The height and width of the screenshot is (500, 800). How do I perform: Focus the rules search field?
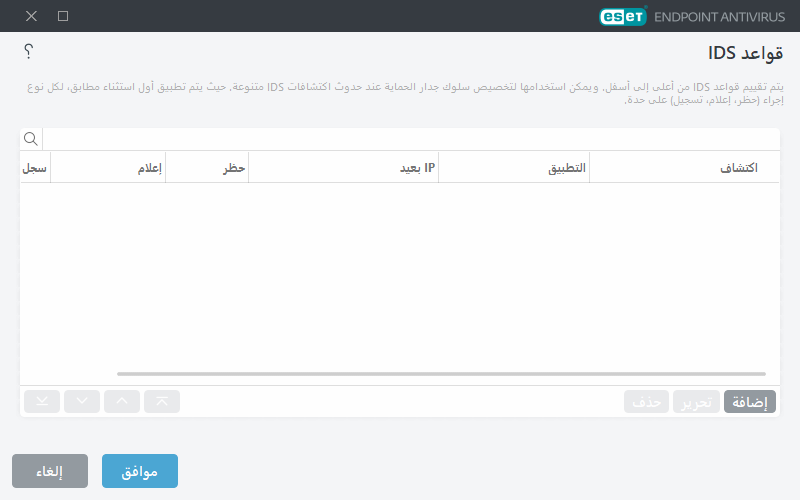pyautogui.click(x=411, y=139)
